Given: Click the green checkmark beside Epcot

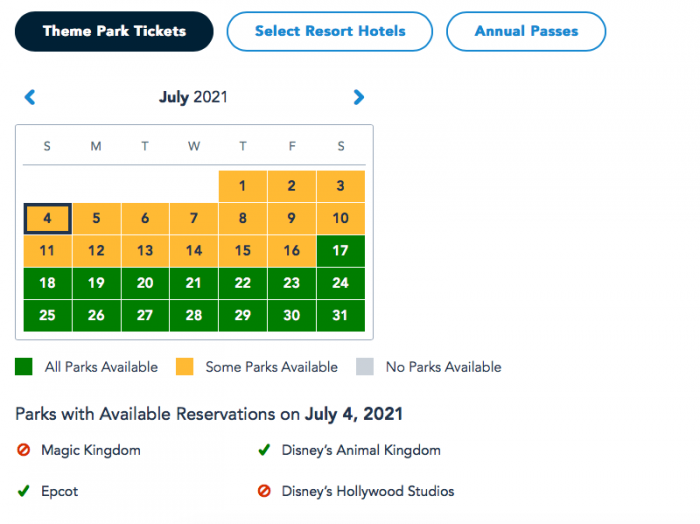Looking at the screenshot, I should 24,491.
